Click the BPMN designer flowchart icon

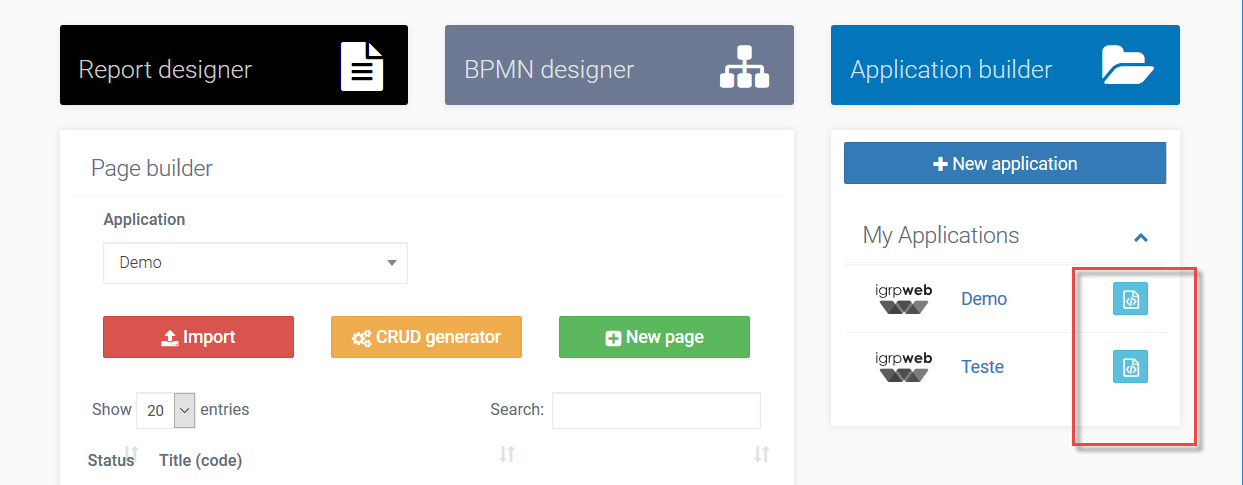coord(745,67)
